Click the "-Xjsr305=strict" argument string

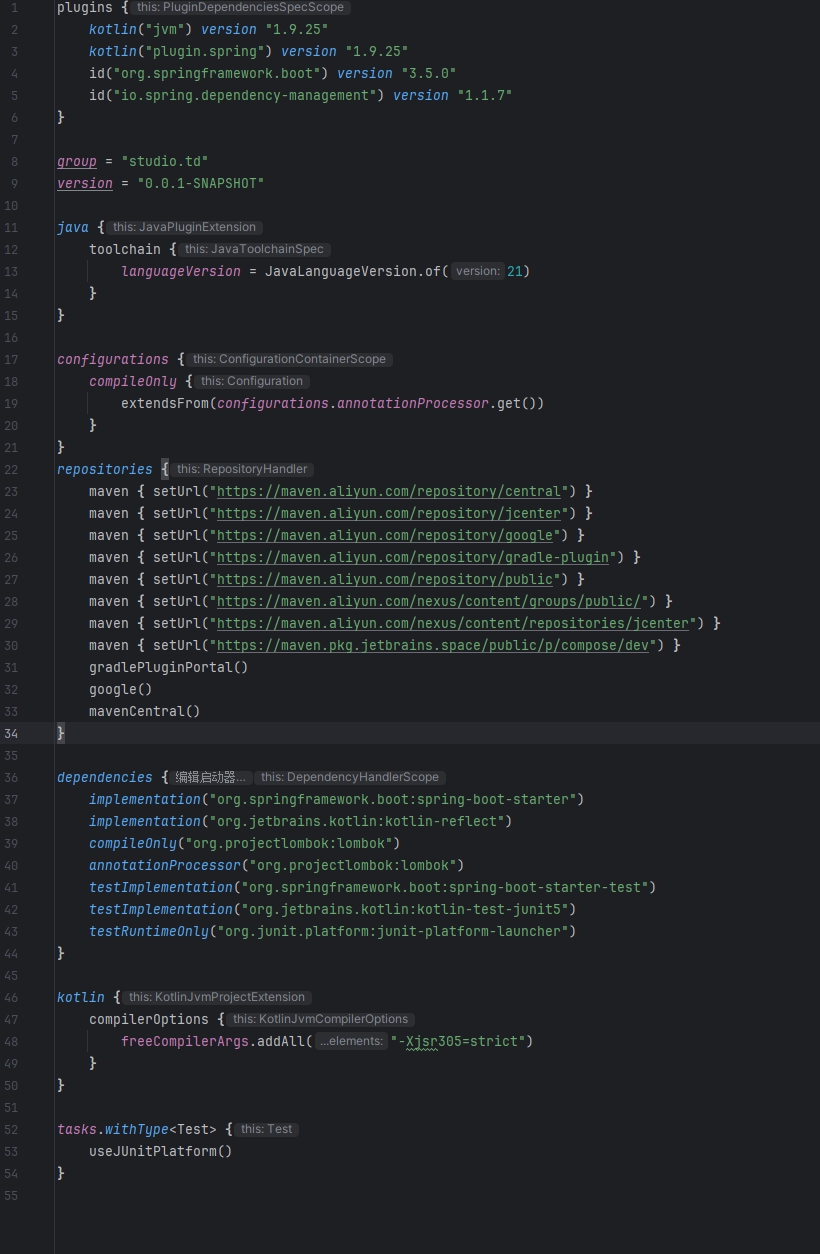click(457, 1041)
